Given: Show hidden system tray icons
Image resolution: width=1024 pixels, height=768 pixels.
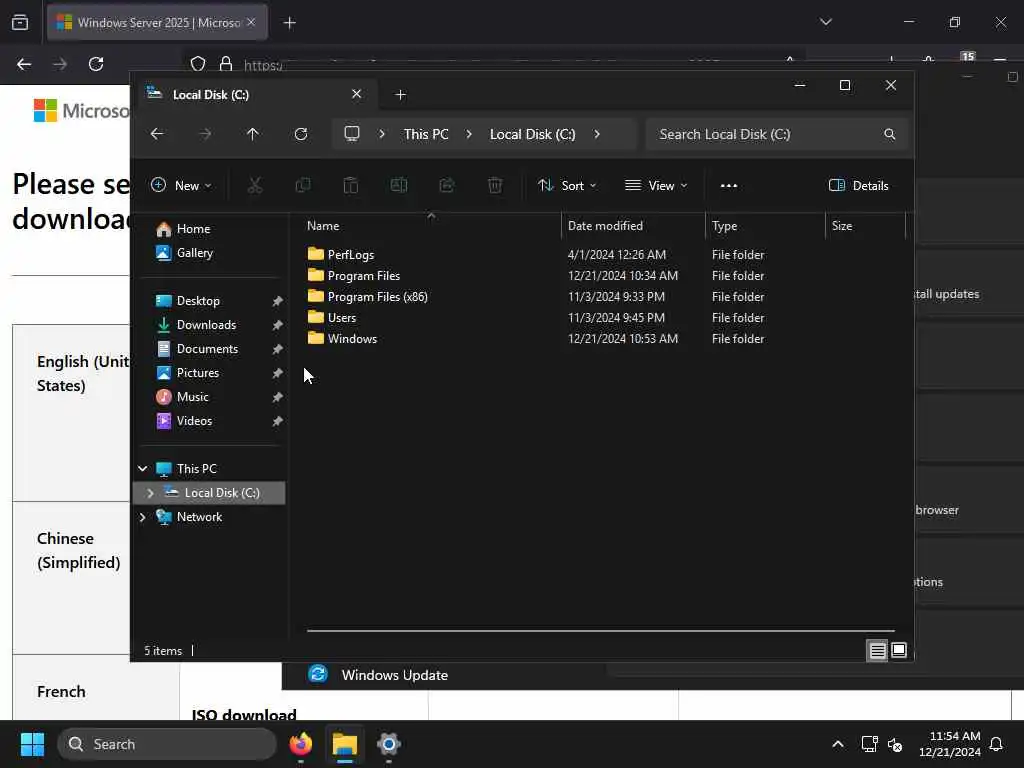Looking at the screenshot, I should [838, 744].
